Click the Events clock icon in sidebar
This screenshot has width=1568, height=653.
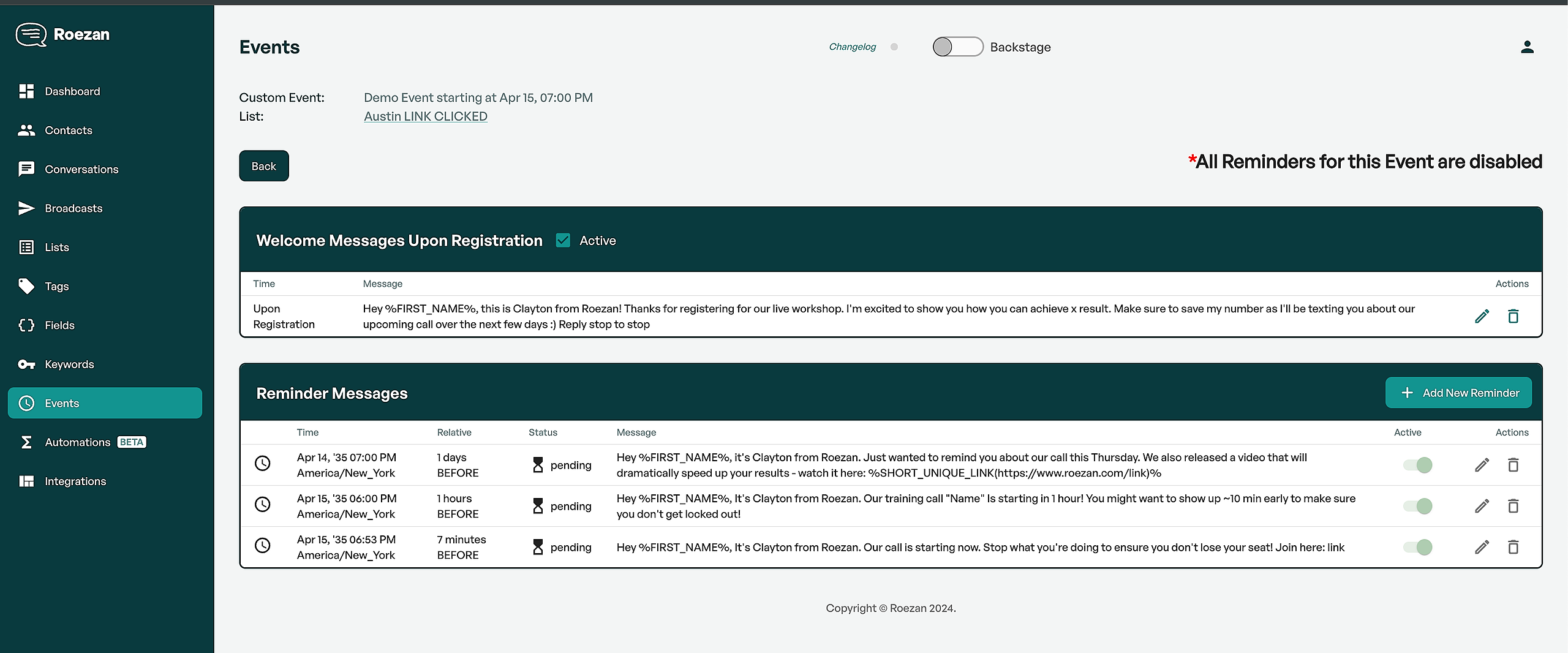coord(26,403)
